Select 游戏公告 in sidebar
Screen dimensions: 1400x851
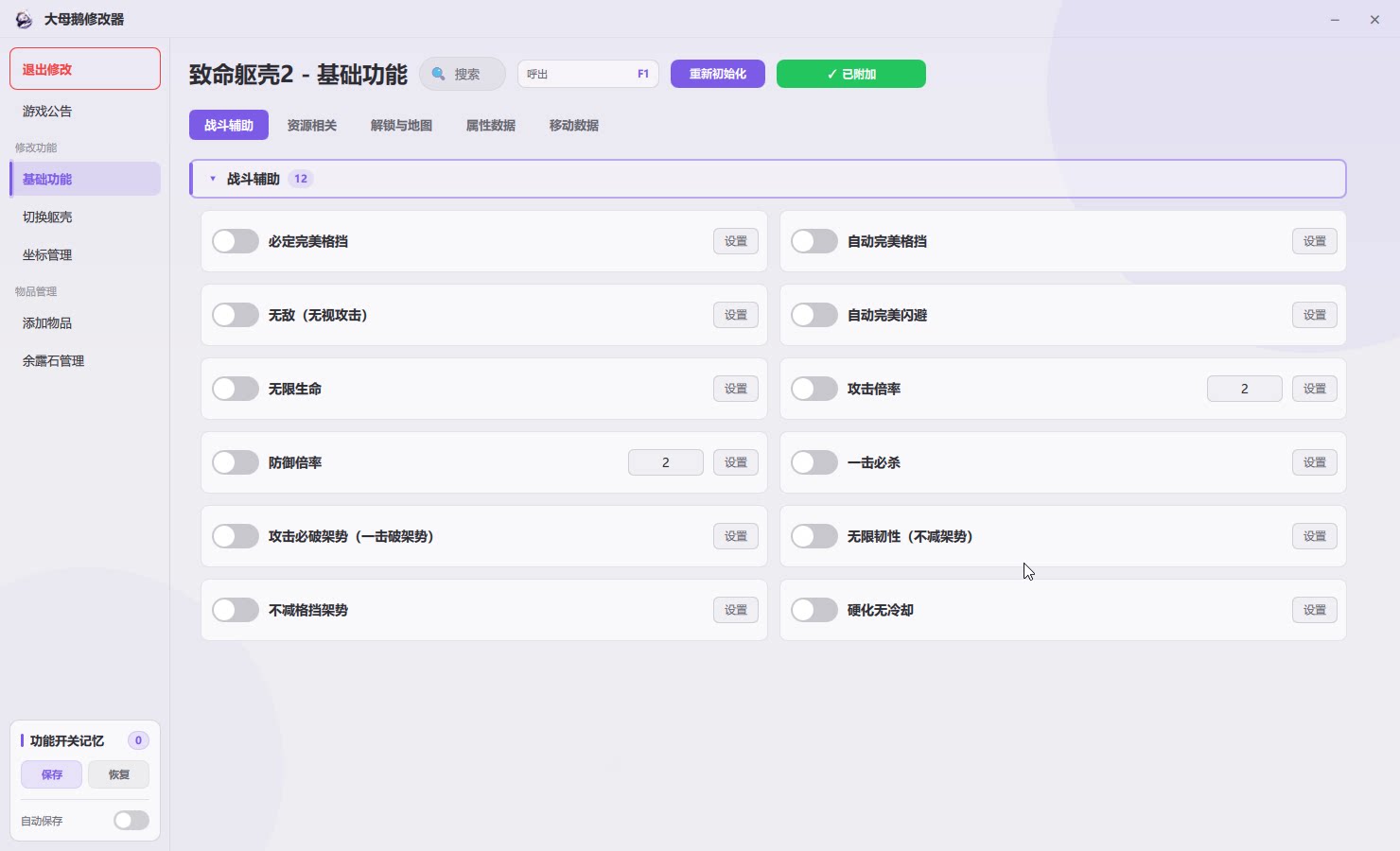tap(85, 111)
